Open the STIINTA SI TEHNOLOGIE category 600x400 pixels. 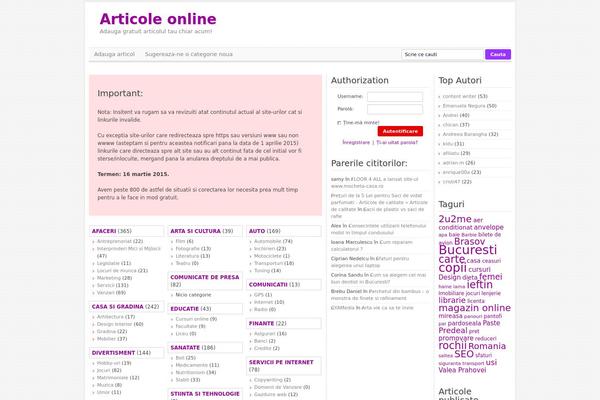205,394
